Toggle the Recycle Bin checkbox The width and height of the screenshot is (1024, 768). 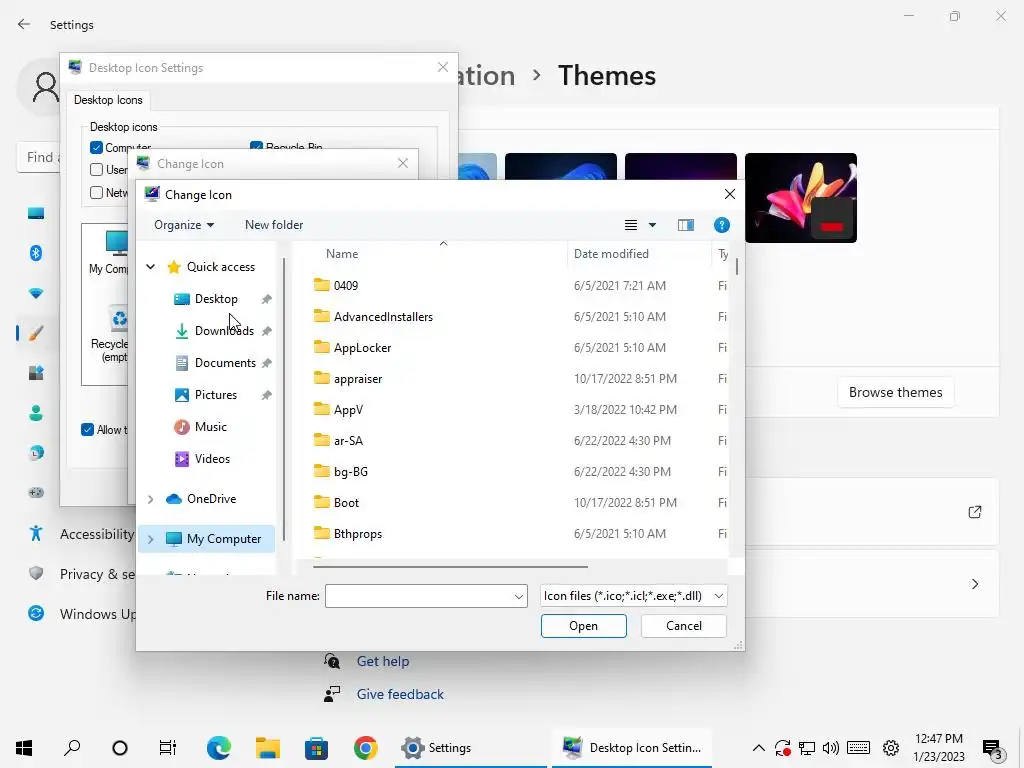pyautogui.click(x=257, y=146)
